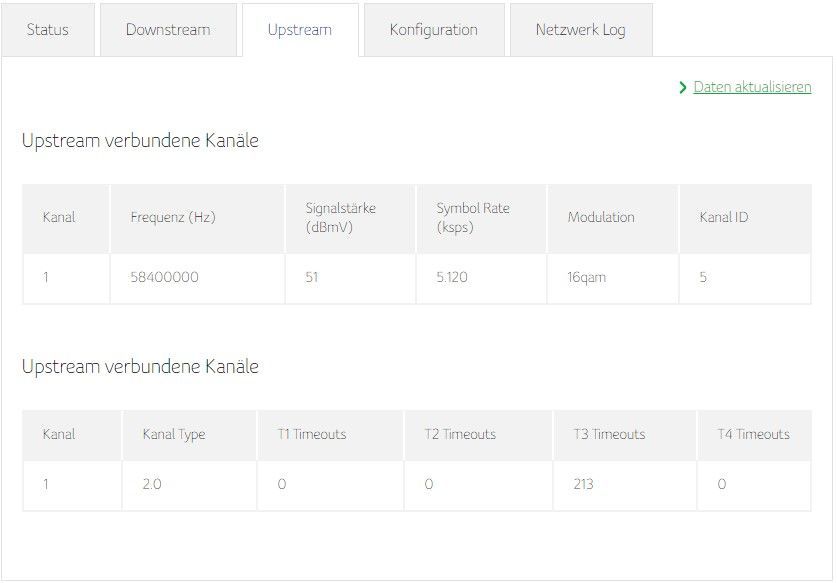
Task: Open the Status tab
Action: [48, 30]
